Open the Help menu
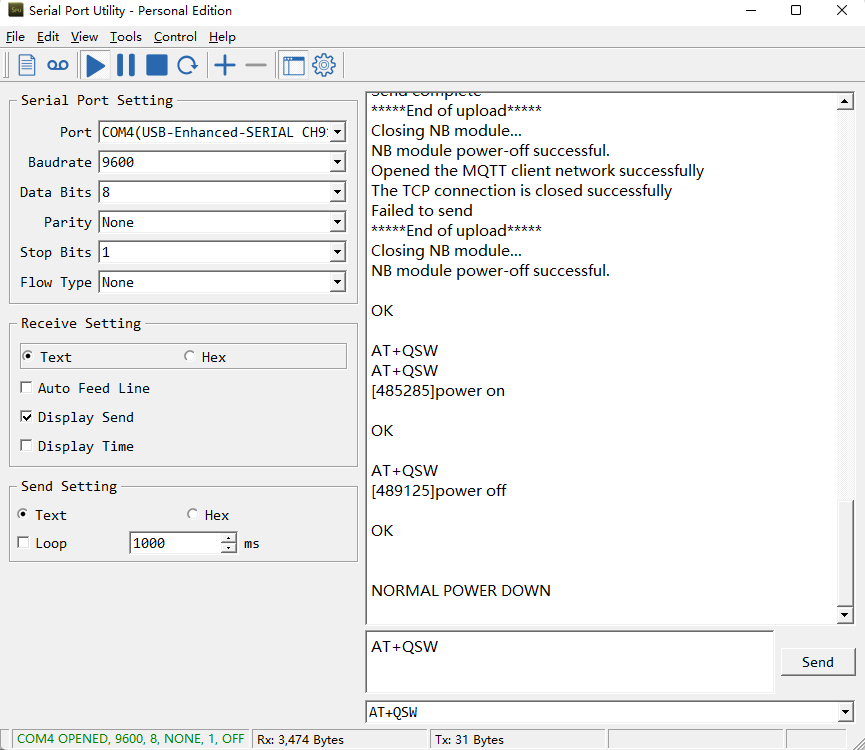865x750 pixels. (x=222, y=37)
